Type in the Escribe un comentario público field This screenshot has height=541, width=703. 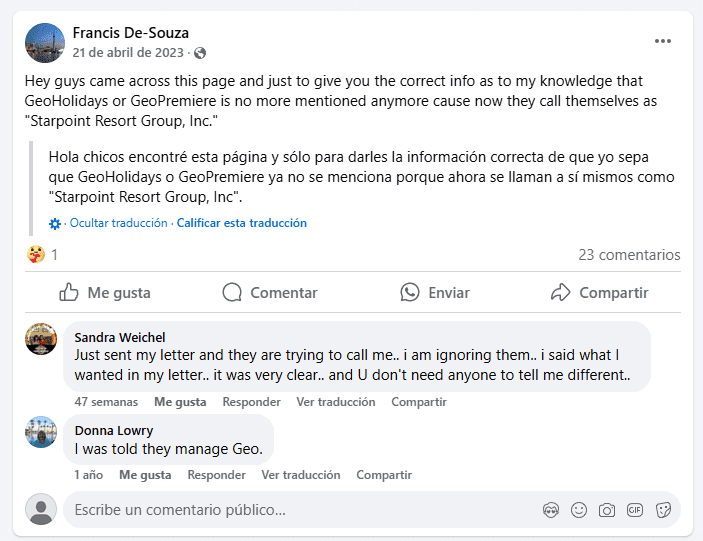[x=300, y=510]
